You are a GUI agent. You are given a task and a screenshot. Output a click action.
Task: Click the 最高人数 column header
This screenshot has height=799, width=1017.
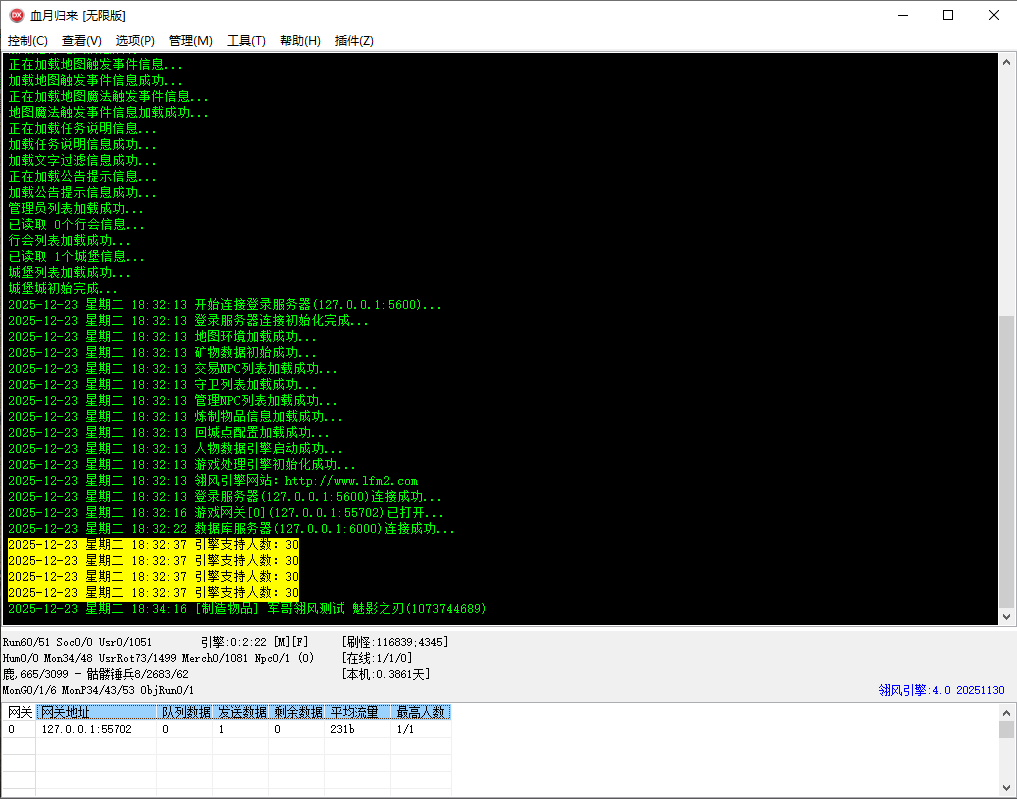click(420, 712)
